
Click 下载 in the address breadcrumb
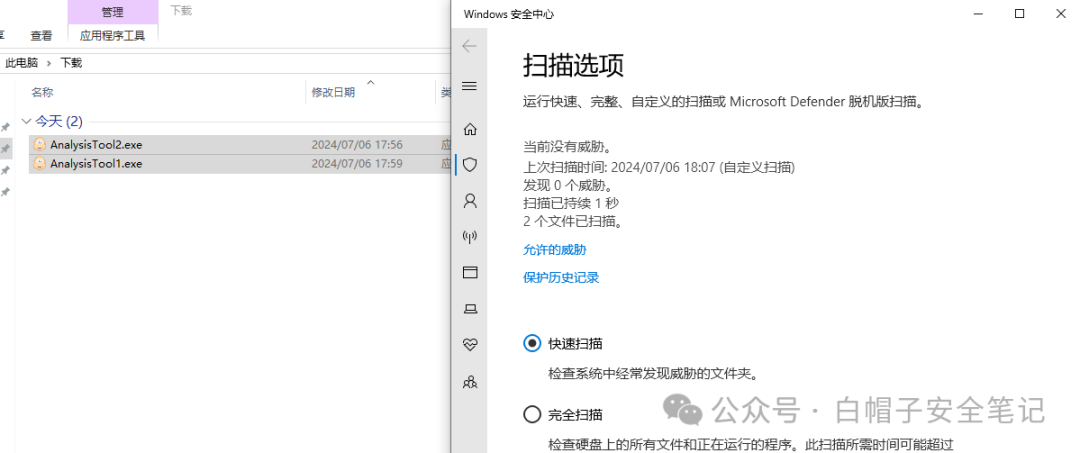[x=71, y=63]
